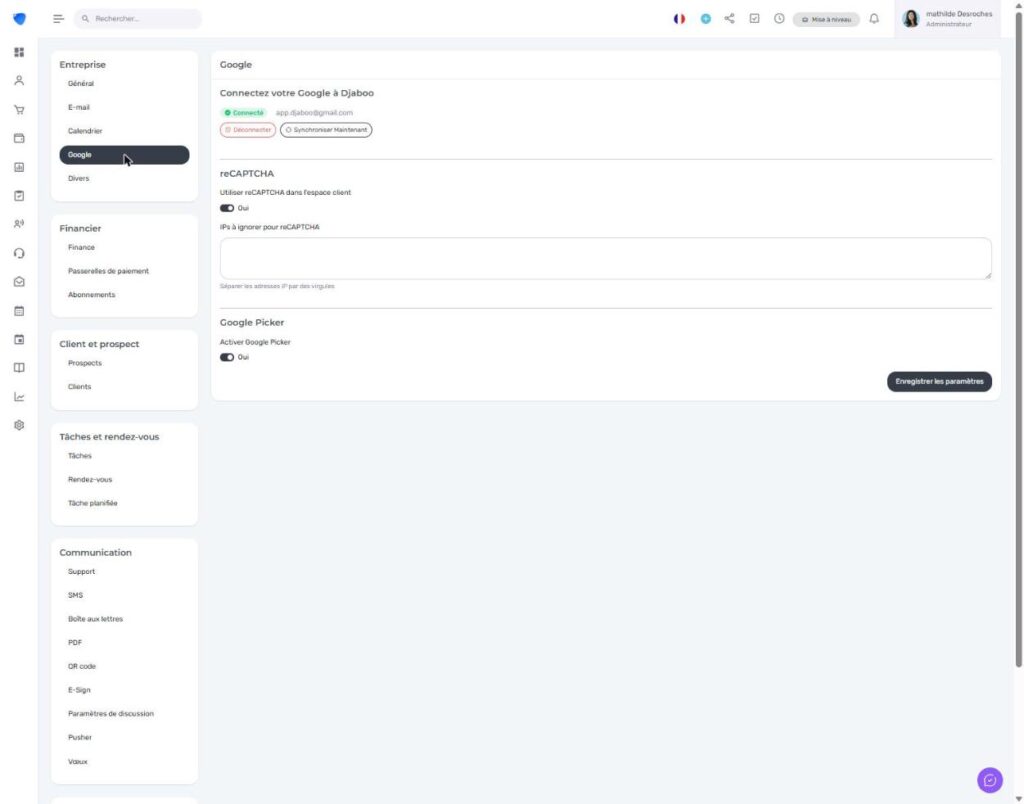Open PDF settings
Image resolution: width=1024 pixels, height=804 pixels.
pyautogui.click(x=75, y=643)
